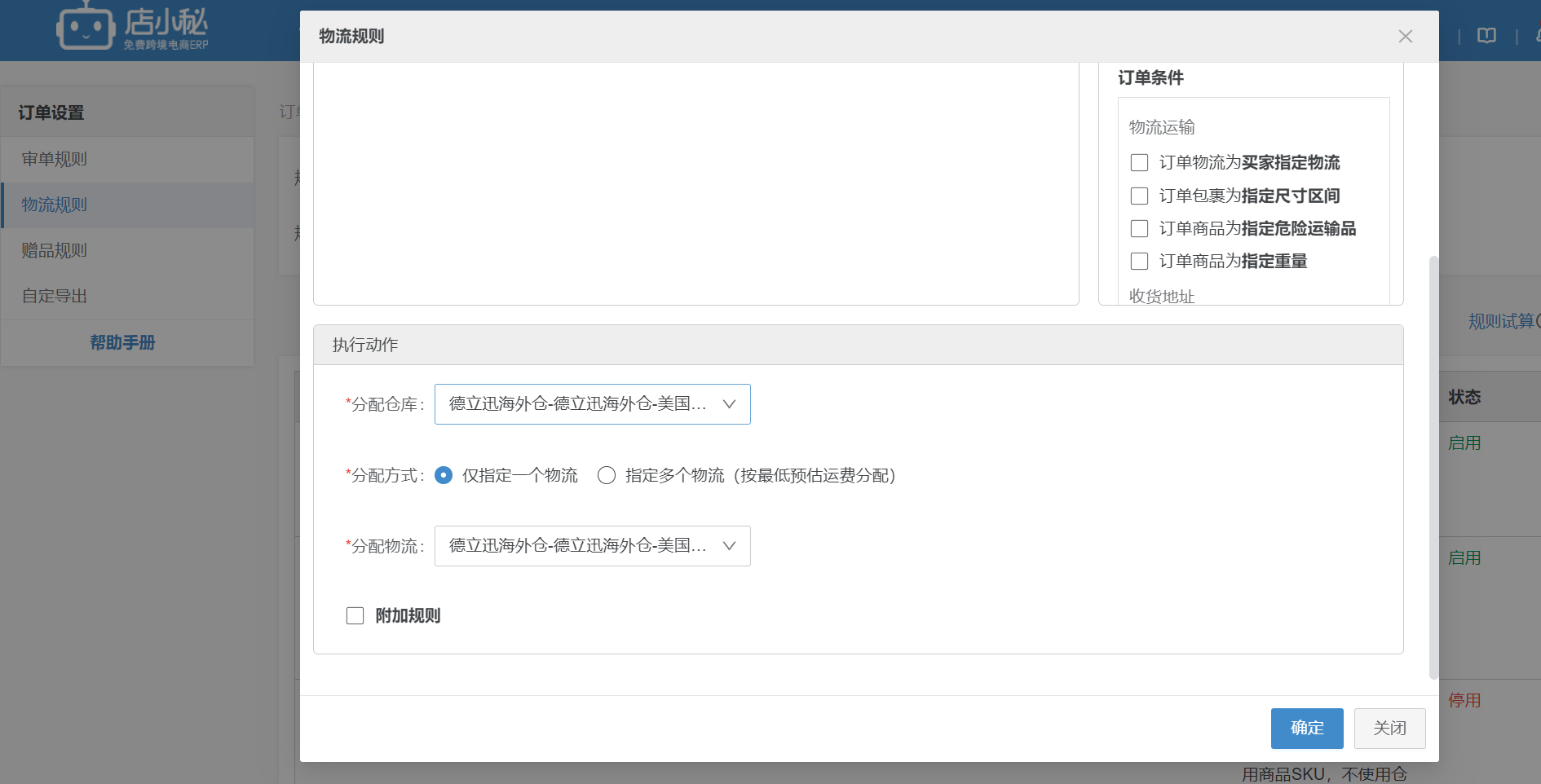The image size is (1541, 784).
Task: Go to 审单规则 in sidebar
Action: (x=55, y=160)
